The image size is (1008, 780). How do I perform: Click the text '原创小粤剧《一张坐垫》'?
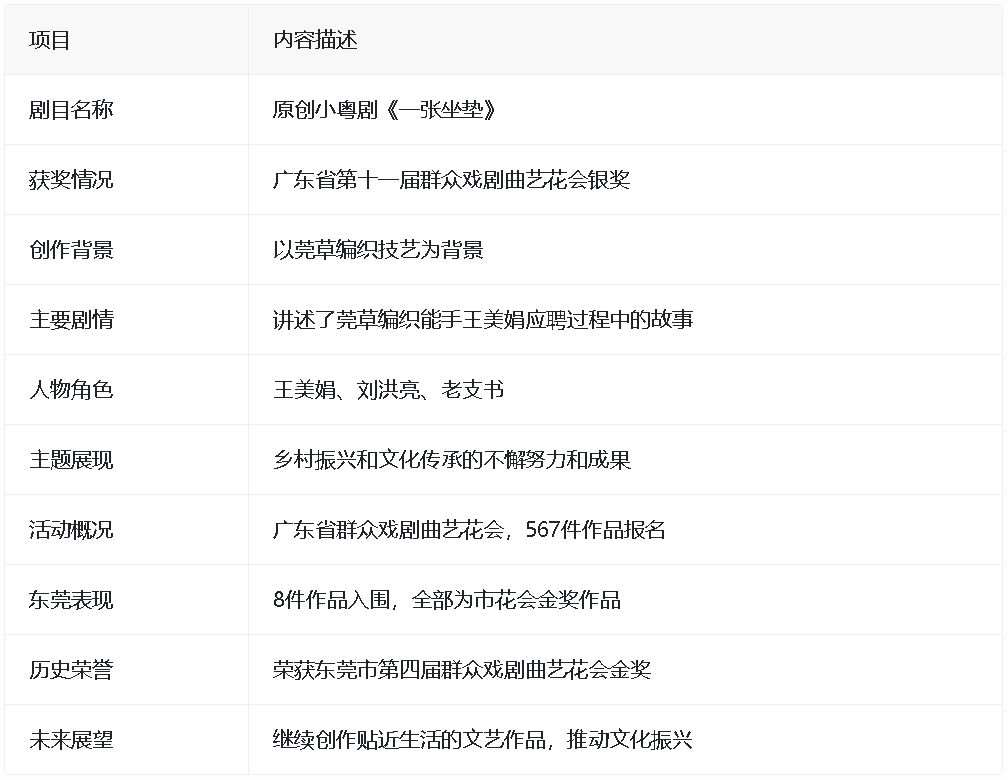point(384,110)
